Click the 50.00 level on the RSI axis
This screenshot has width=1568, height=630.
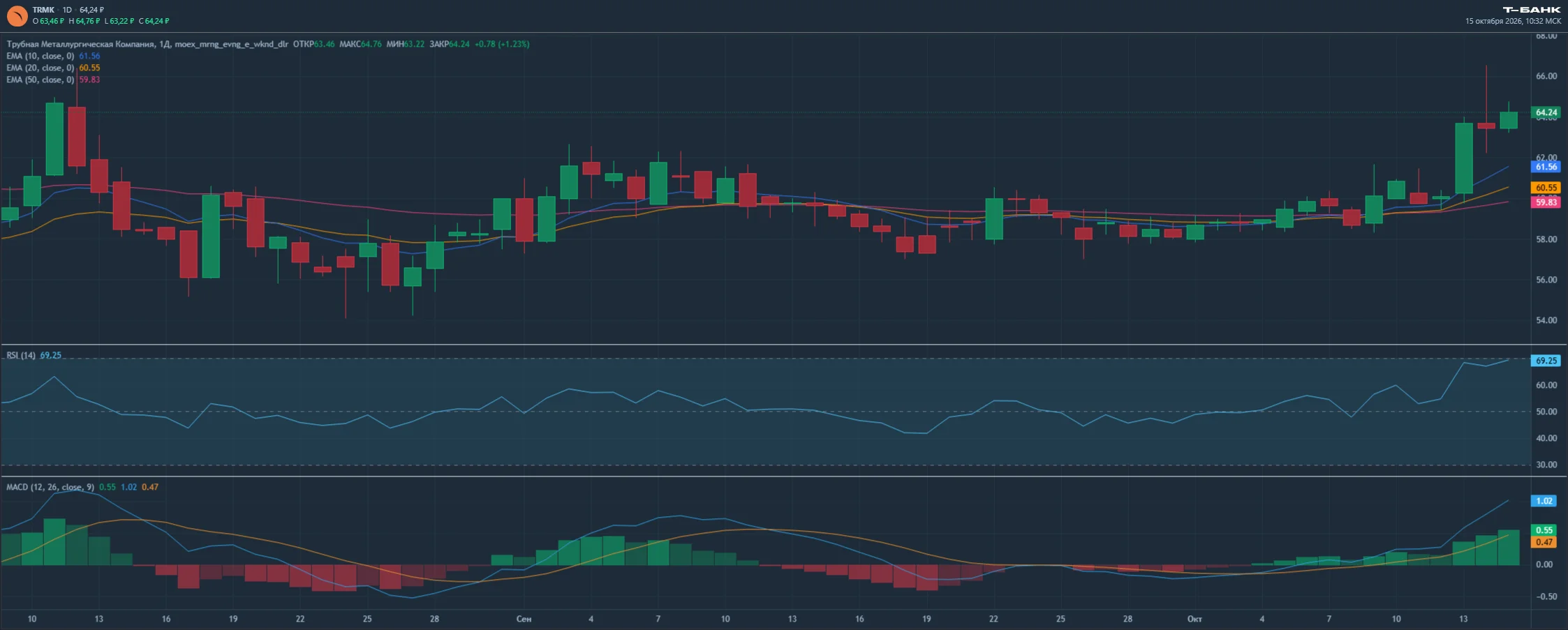point(1546,412)
